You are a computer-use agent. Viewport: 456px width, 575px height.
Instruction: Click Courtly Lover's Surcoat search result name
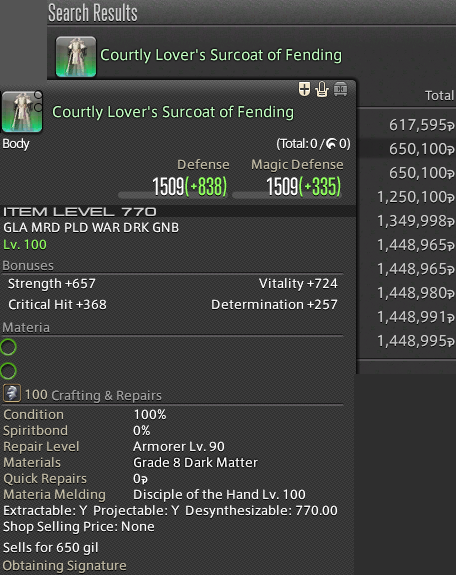221,55
